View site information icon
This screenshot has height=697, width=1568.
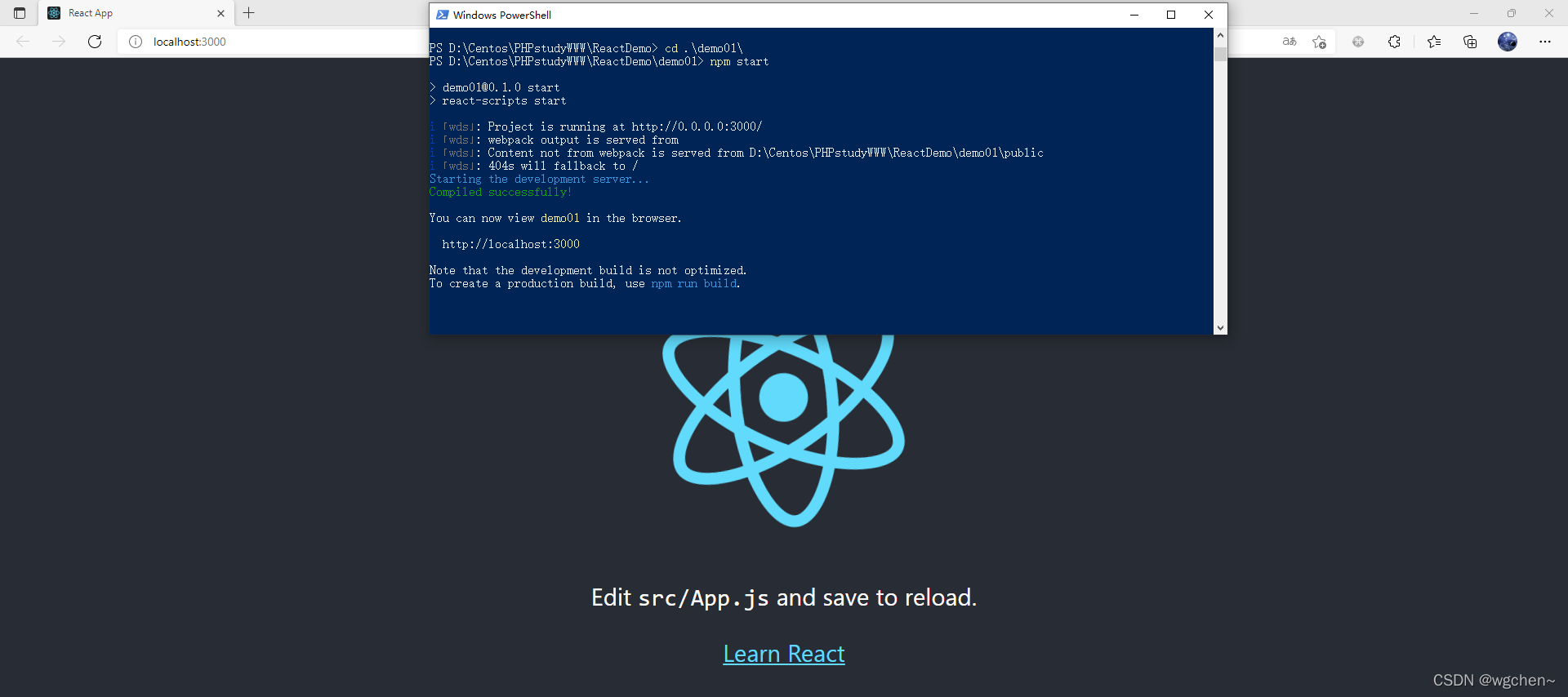tap(136, 42)
